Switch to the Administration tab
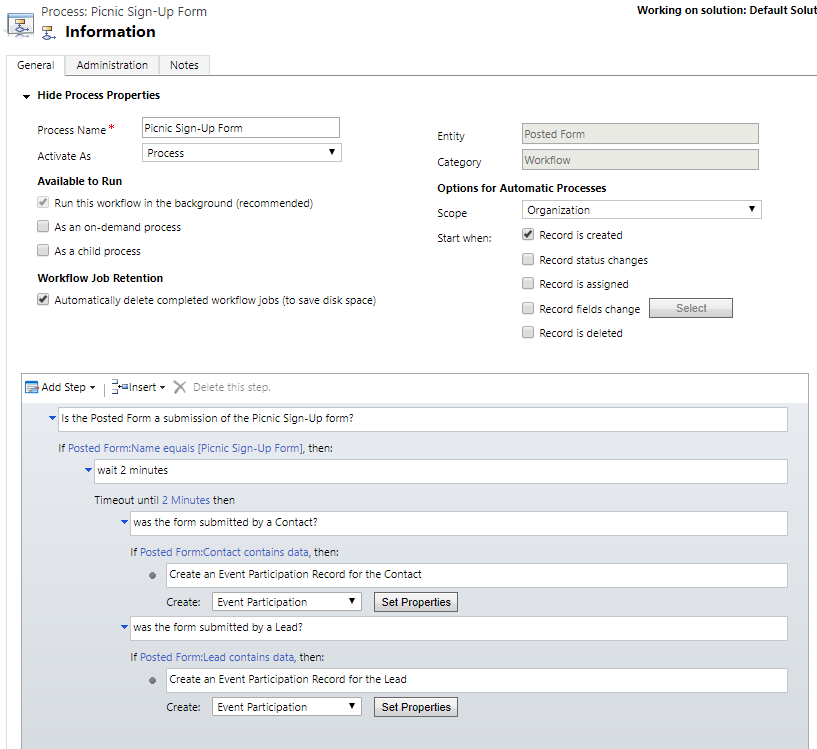The image size is (817, 749). click(112, 65)
